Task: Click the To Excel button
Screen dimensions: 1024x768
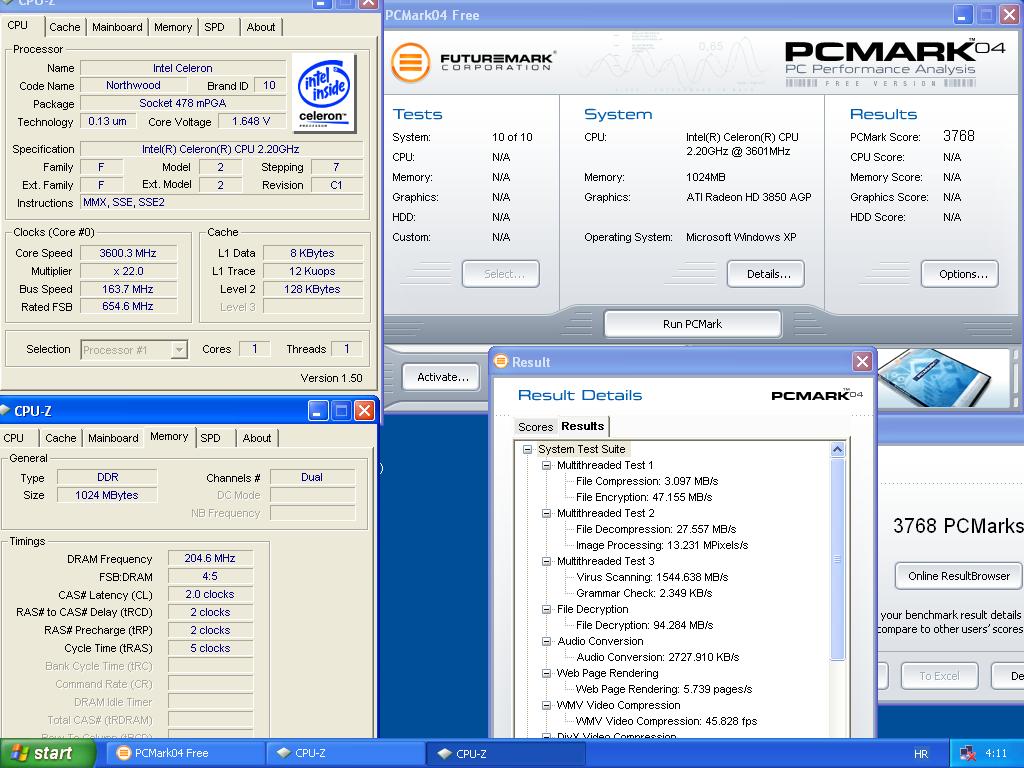Action: [x=939, y=676]
